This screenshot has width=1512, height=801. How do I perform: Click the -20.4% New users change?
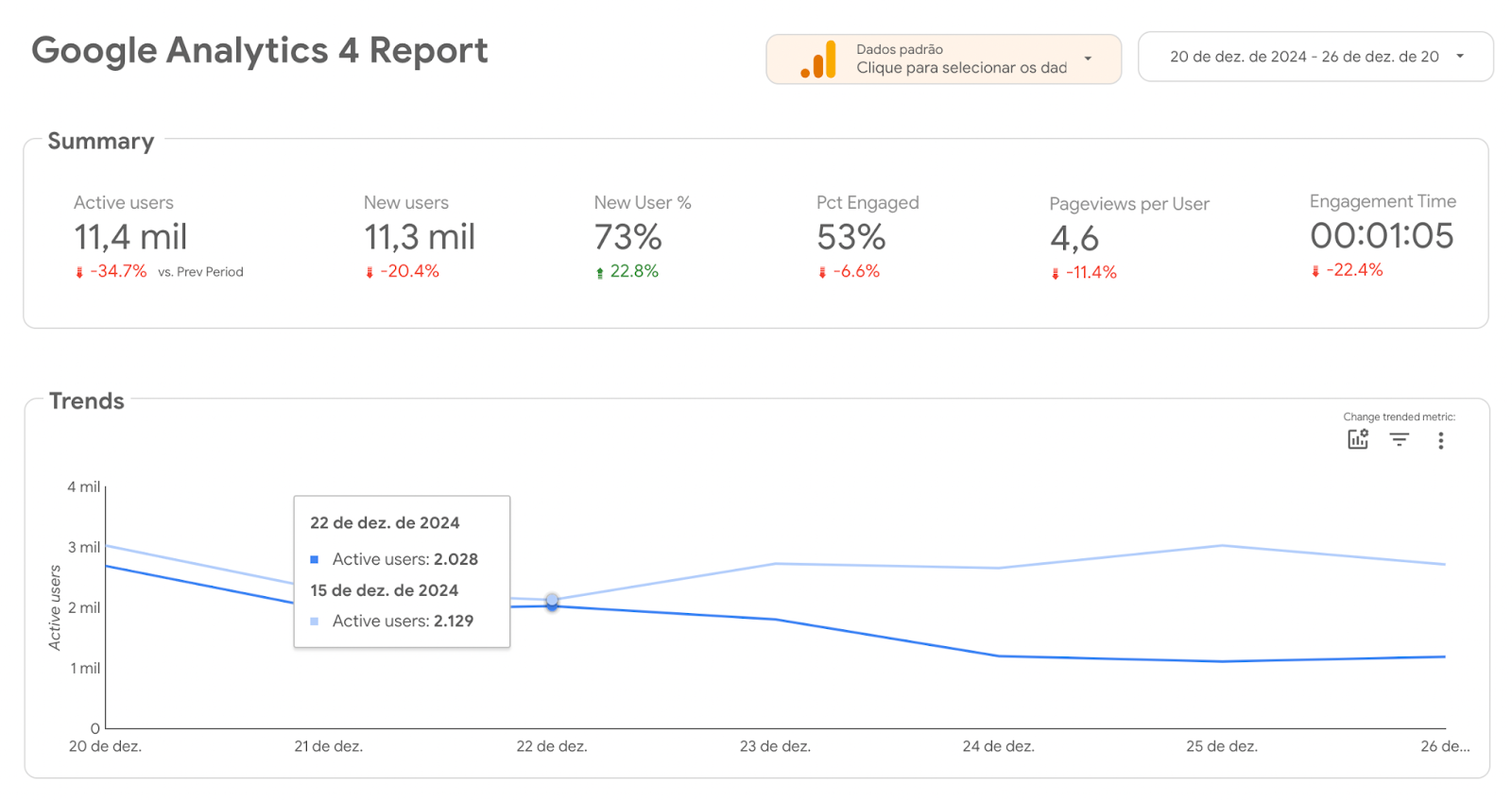point(409,271)
